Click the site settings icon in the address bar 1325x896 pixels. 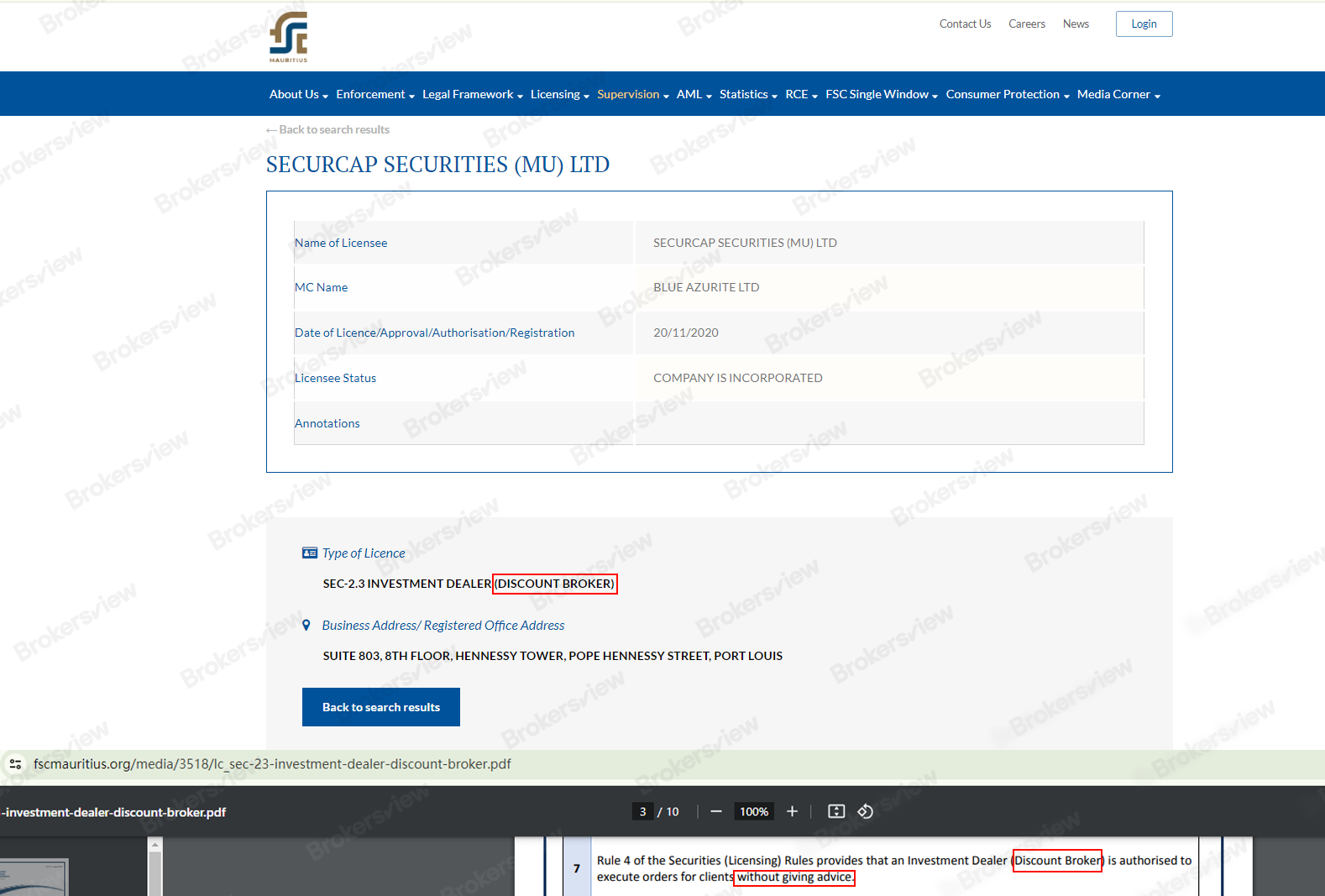click(15, 764)
